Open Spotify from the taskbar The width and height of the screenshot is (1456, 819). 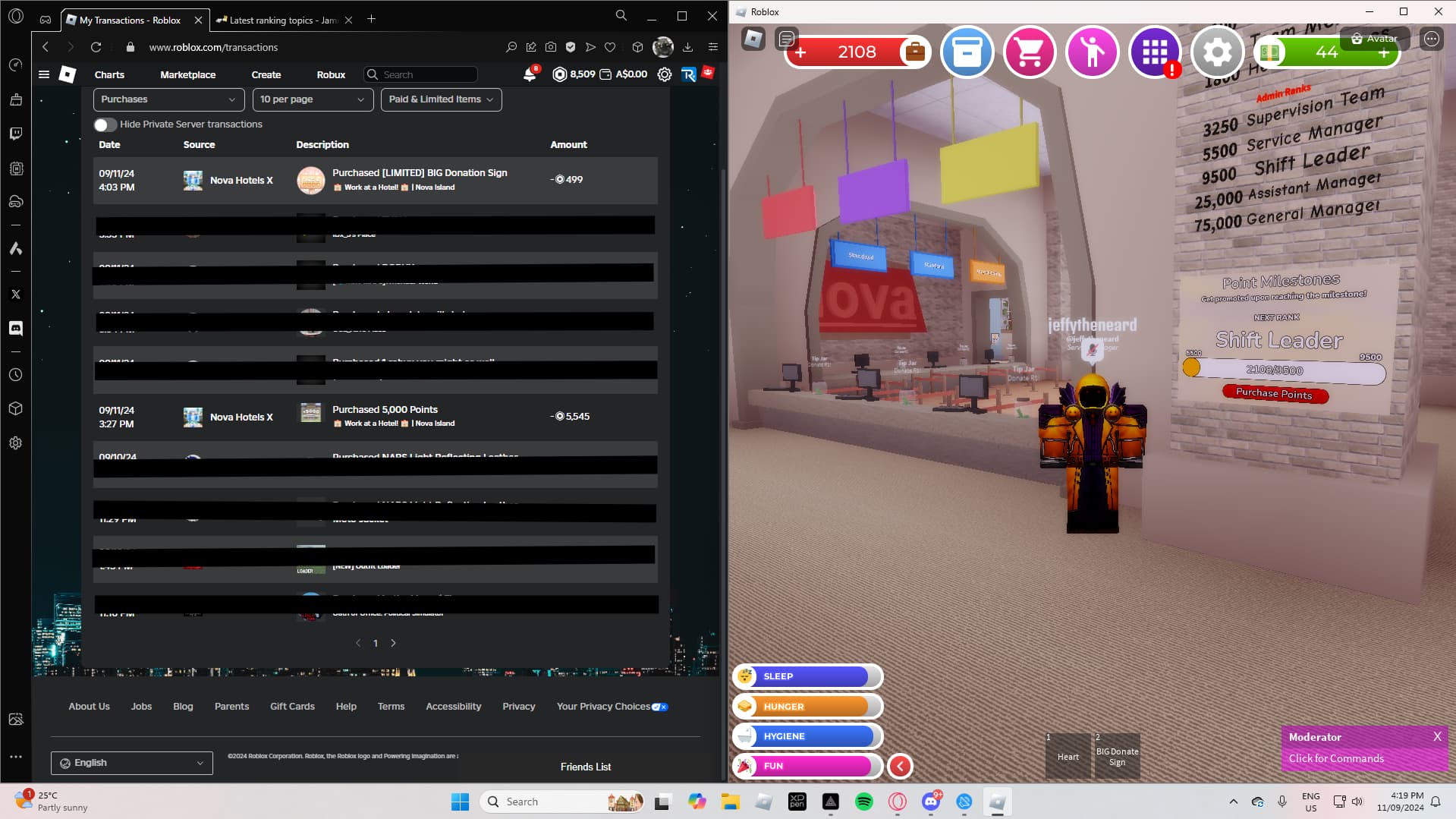pos(863,802)
